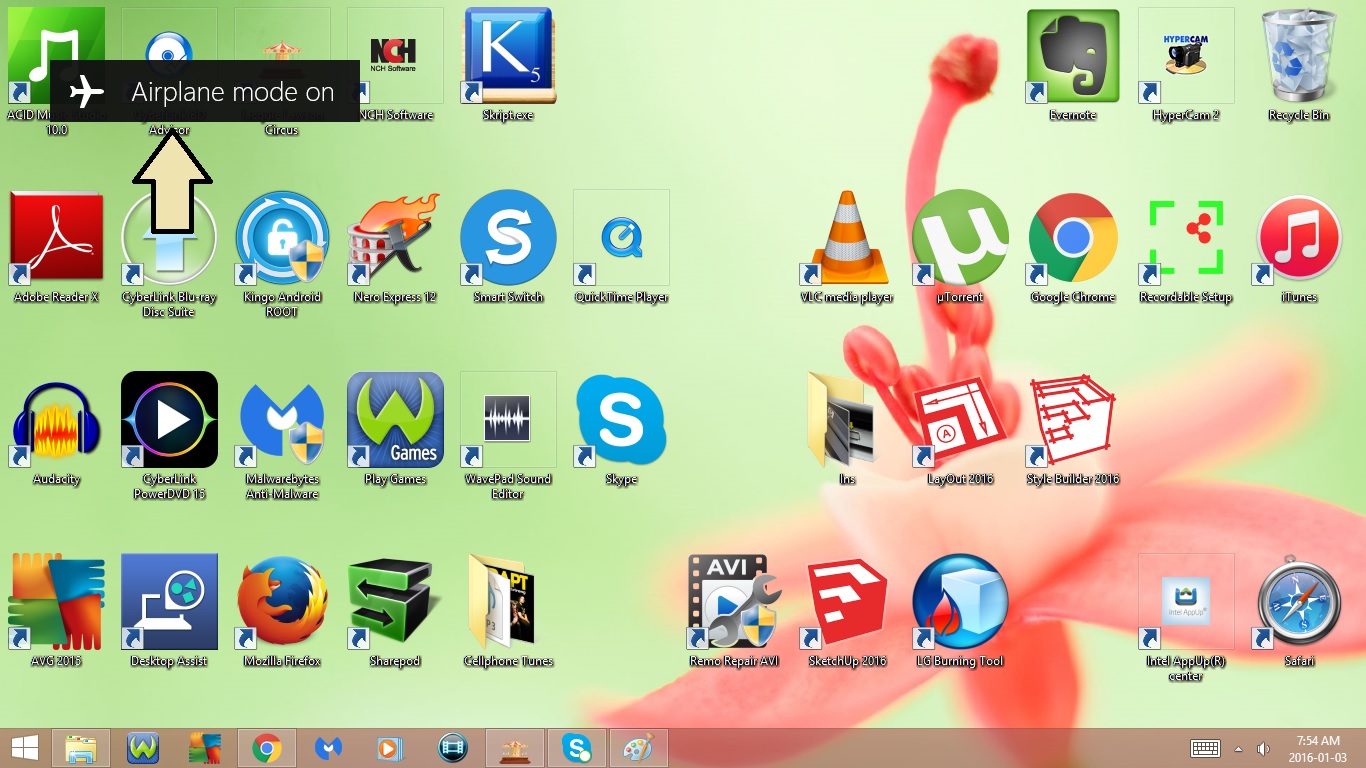1366x768 pixels.
Task: Open Google Chrome from the taskbar
Action: click(x=266, y=747)
